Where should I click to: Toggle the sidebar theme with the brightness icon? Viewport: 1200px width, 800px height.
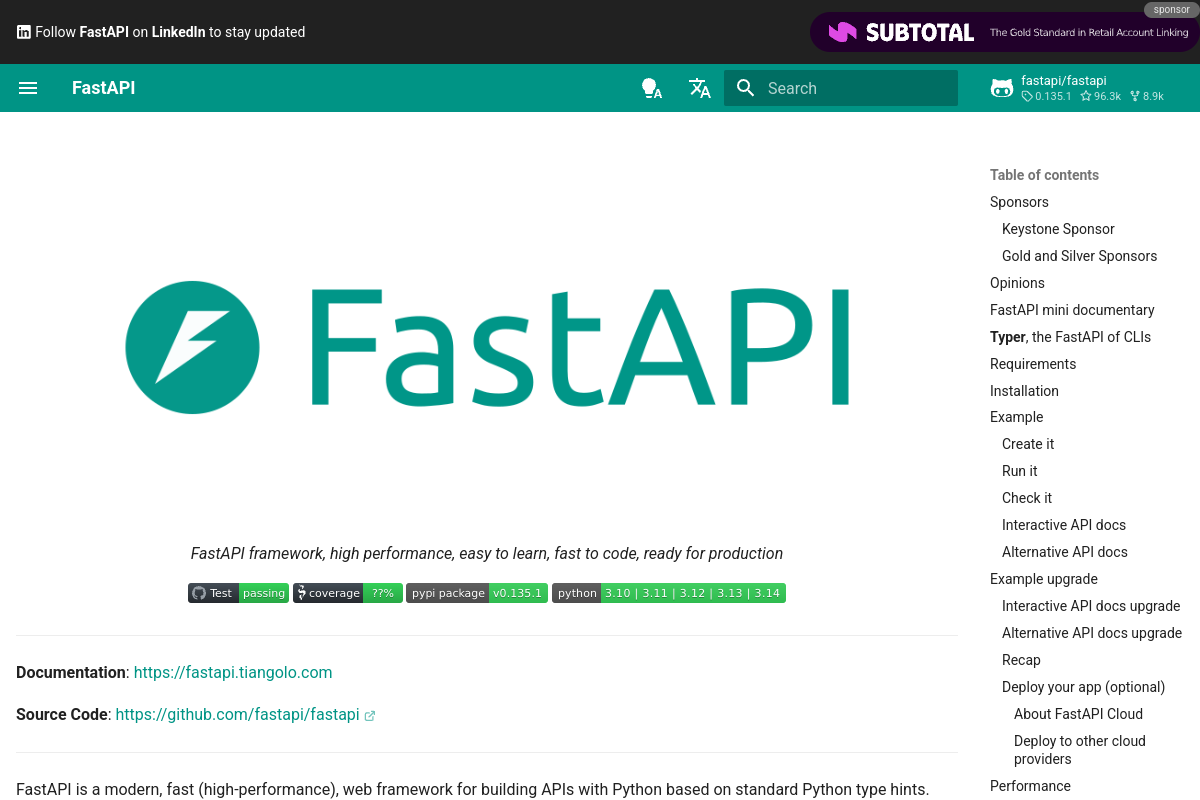point(652,88)
